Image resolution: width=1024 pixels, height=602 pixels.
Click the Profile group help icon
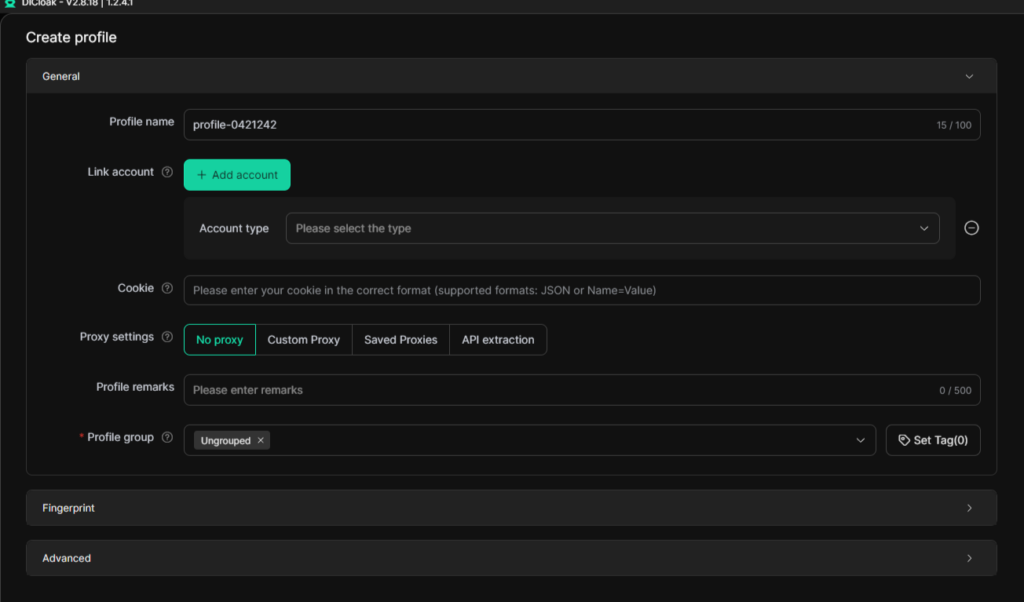coord(167,438)
